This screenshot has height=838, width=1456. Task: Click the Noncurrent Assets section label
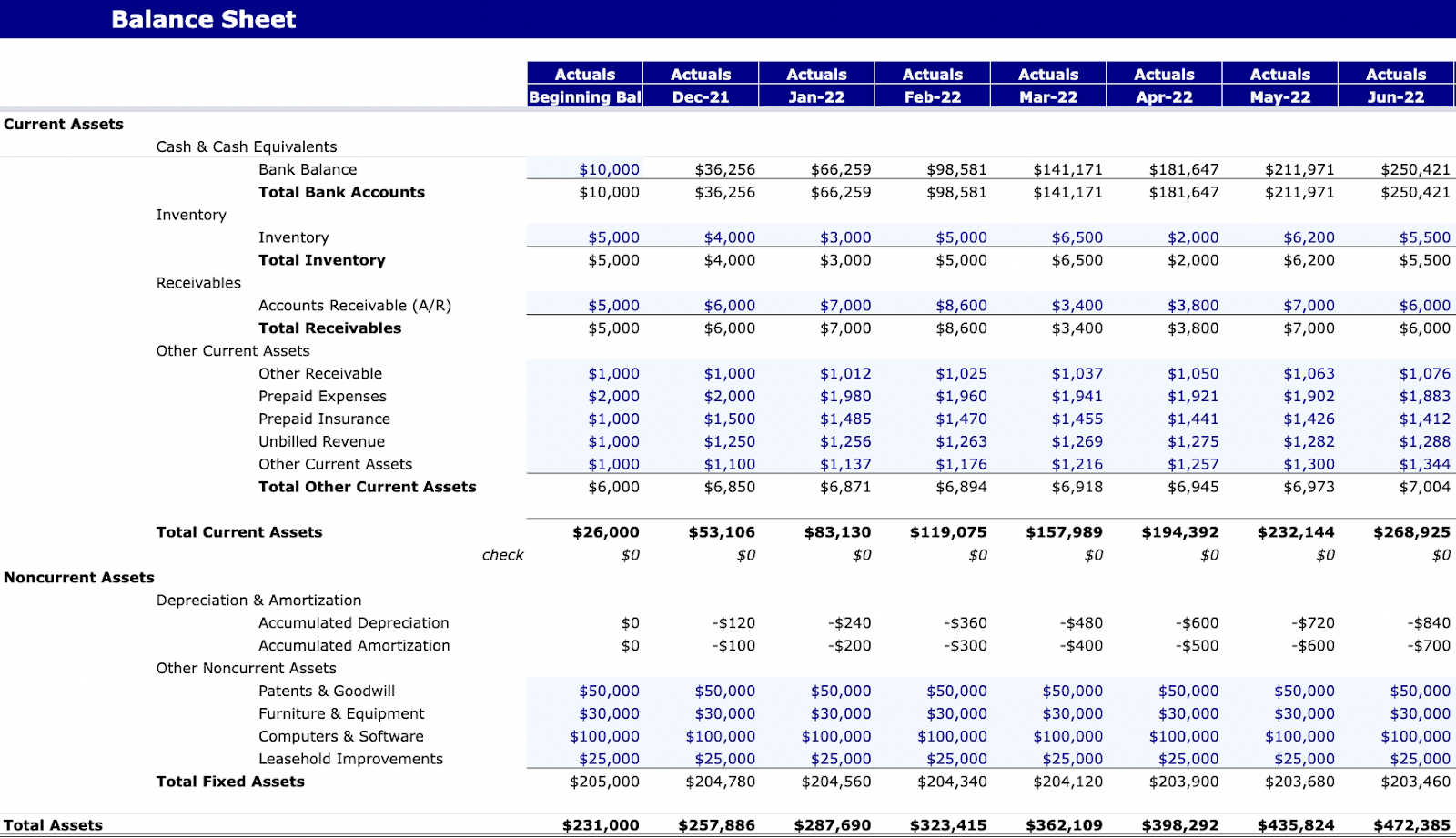tap(78, 577)
